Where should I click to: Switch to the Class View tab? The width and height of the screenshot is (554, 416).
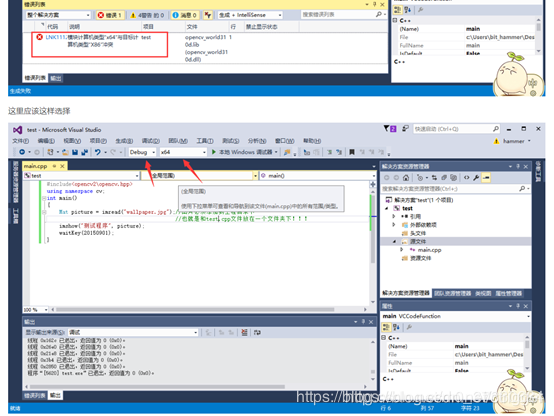tap(483, 293)
